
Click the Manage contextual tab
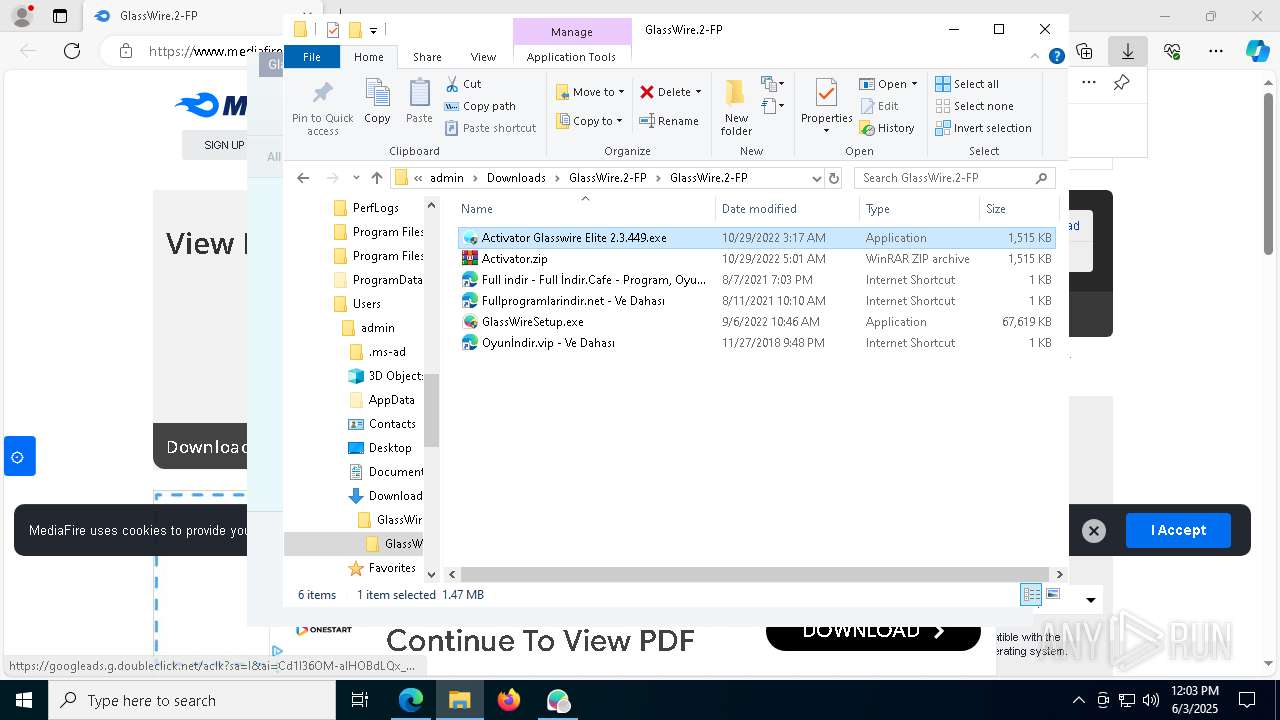tap(572, 32)
